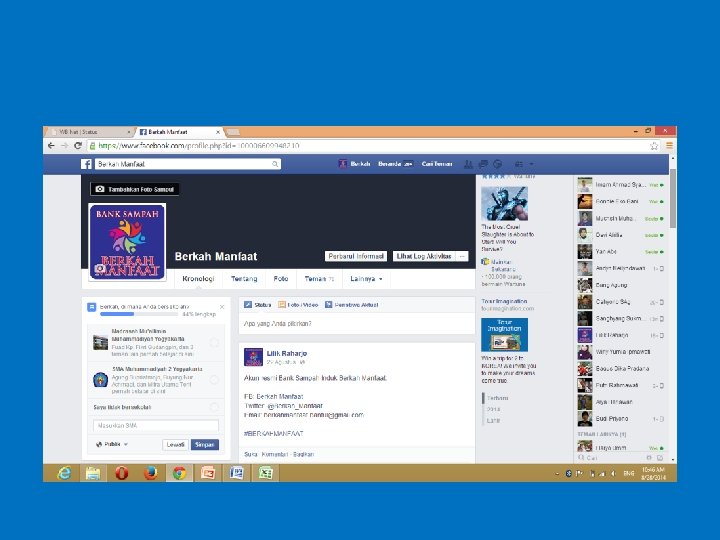Click Tambahkan Foto Sampul camera button
Viewport: 720px width, 540px height.
(x=135, y=189)
